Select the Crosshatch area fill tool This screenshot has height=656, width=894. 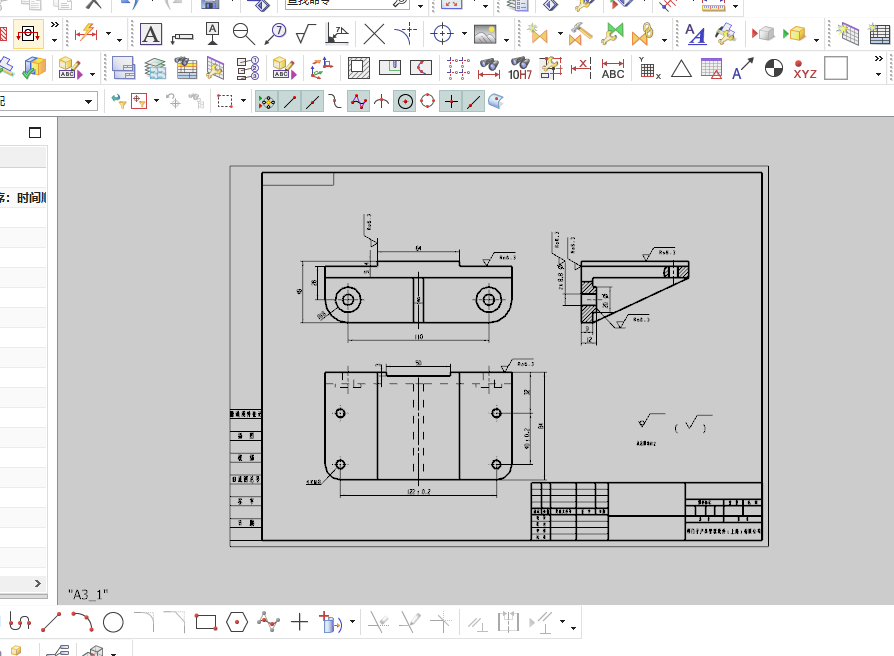pos(359,68)
